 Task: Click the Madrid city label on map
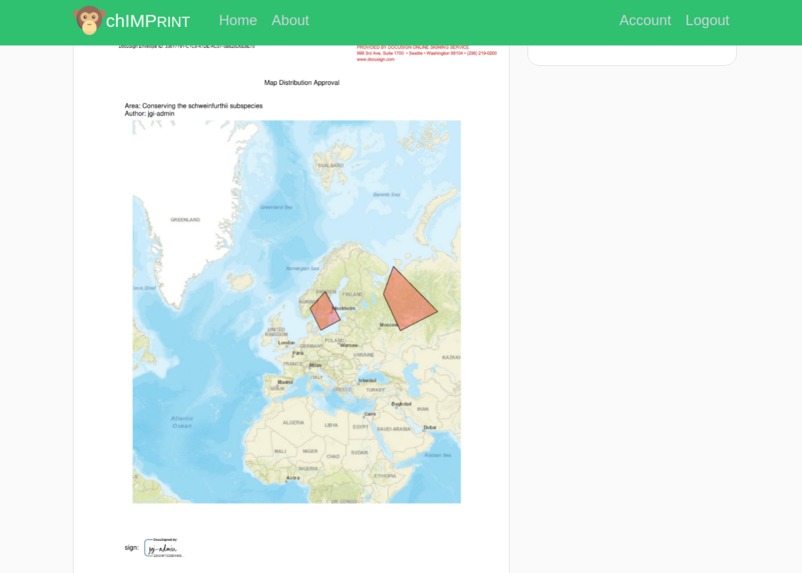[x=285, y=382]
